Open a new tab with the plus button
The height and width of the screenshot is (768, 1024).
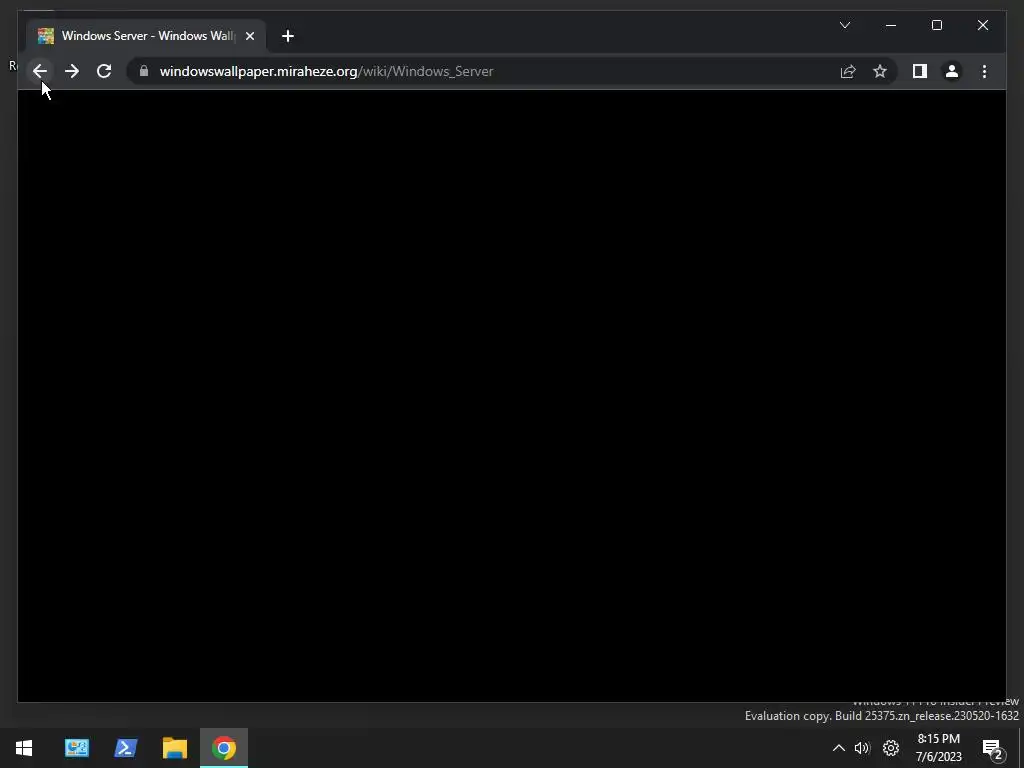pyautogui.click(x=288, y=36)
